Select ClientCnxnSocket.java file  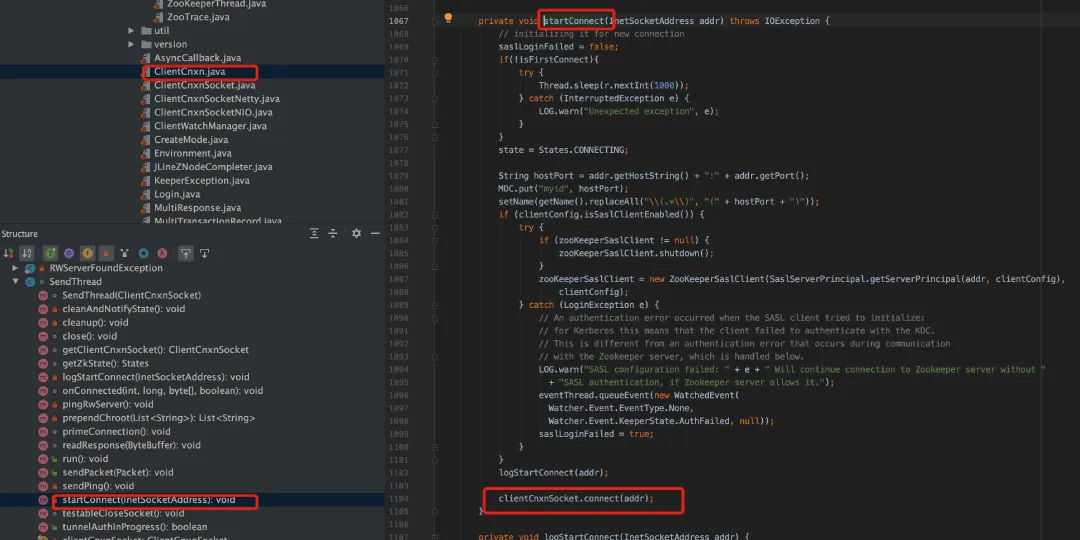pyautogui.click(x=205, y=85)
